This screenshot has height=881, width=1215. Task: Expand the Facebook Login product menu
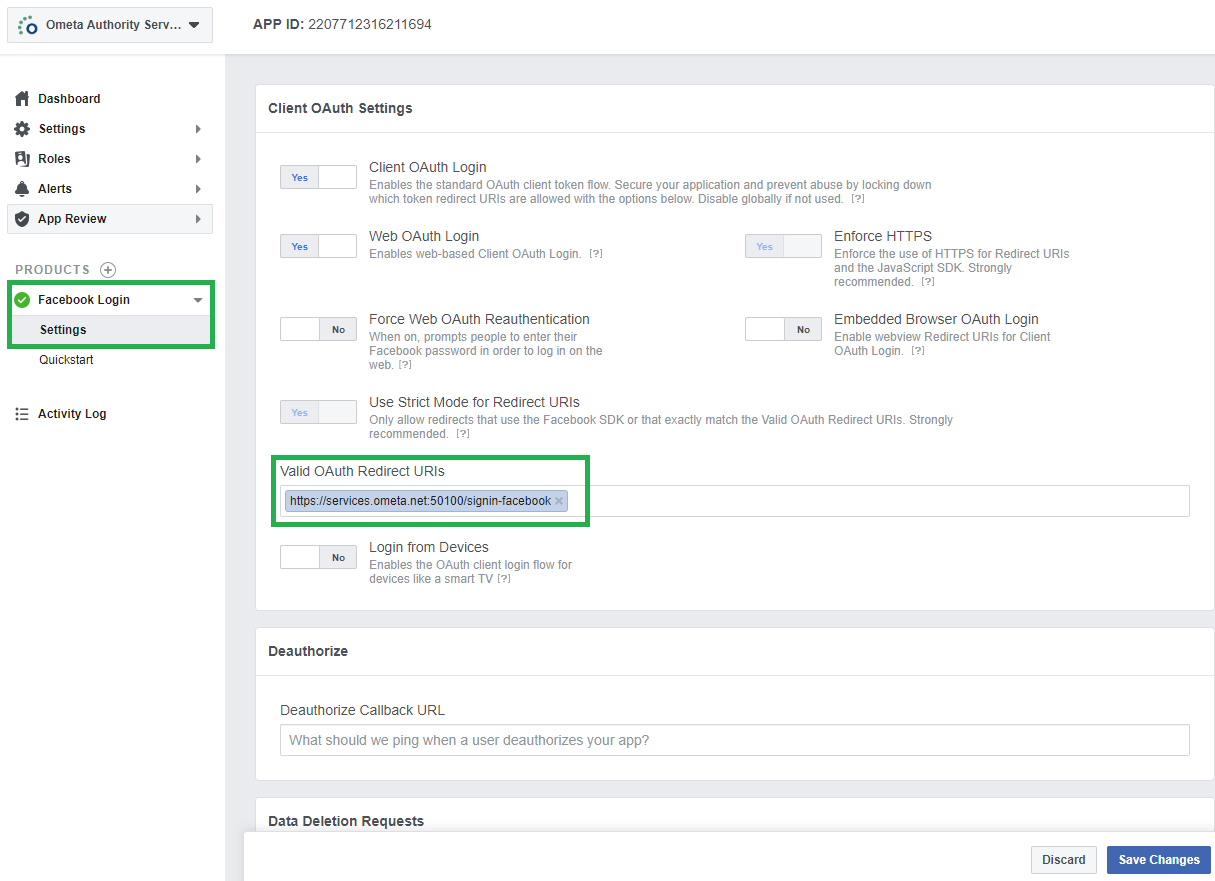pos(196,299)
